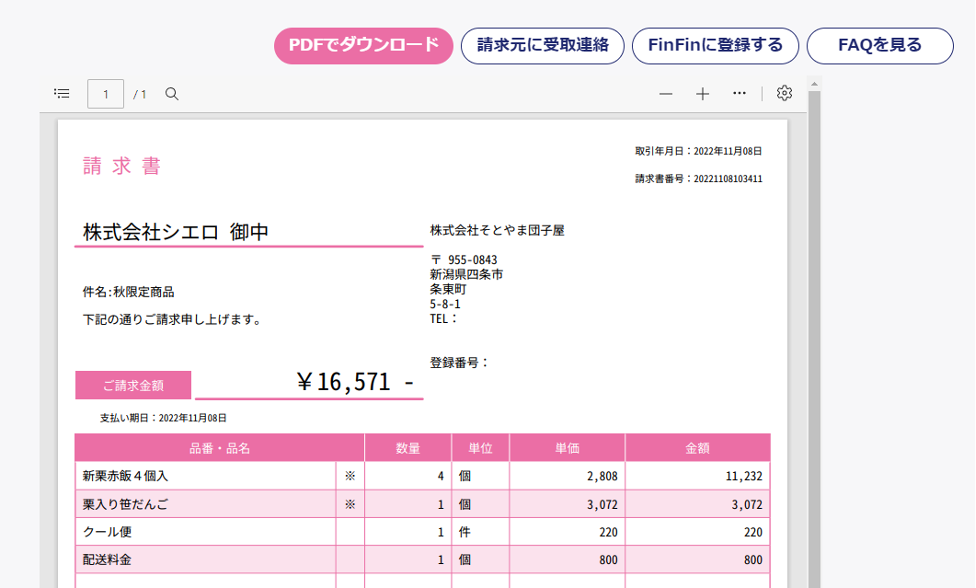The width and height of the screenshot is (976, 588).
Task: Click the 件名:秋限定商品 subject line
Action: tap(128, 292)
